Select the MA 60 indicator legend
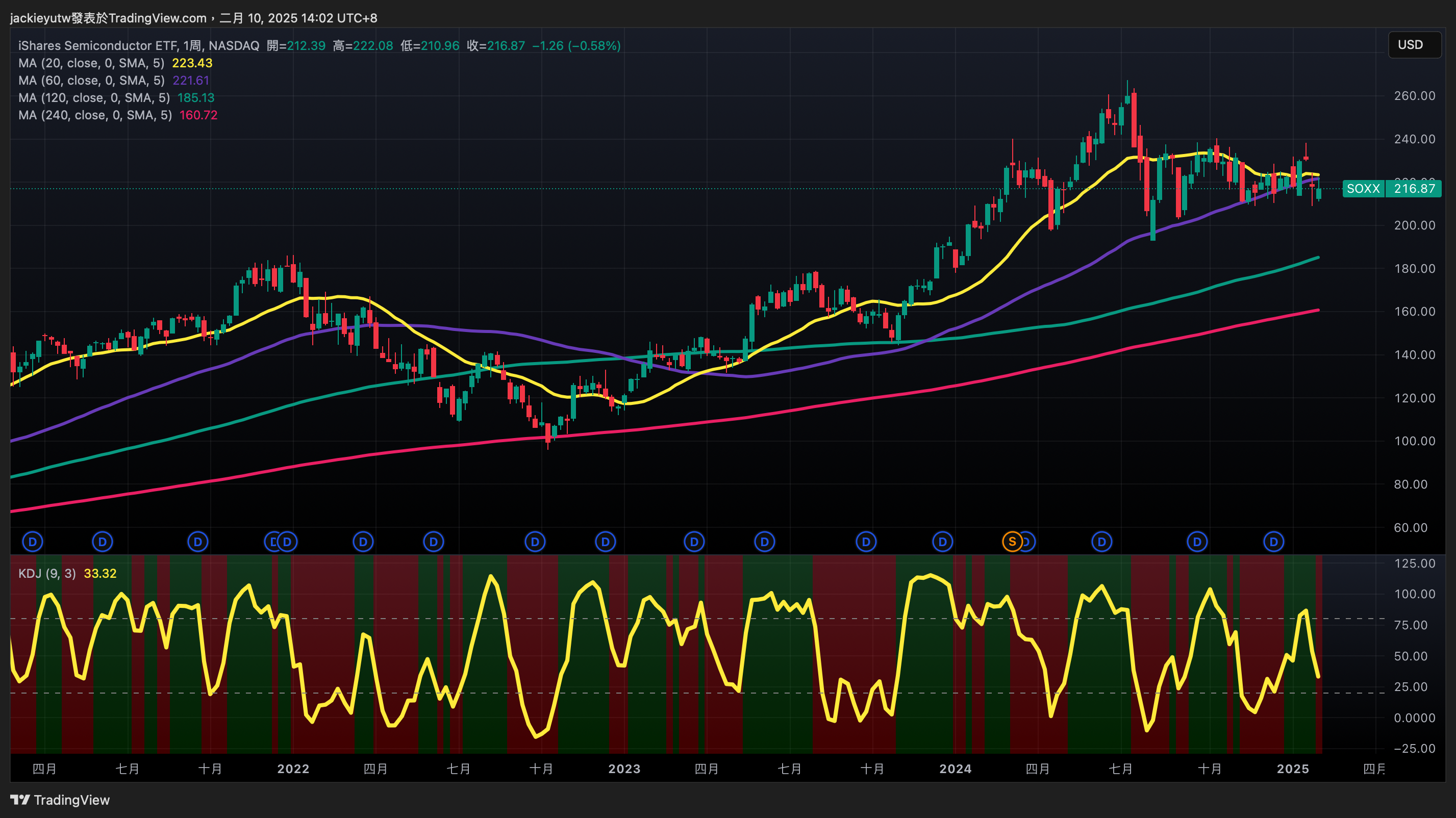The width and height of the screenshot is (1456, 818). [x=90, y=80]
